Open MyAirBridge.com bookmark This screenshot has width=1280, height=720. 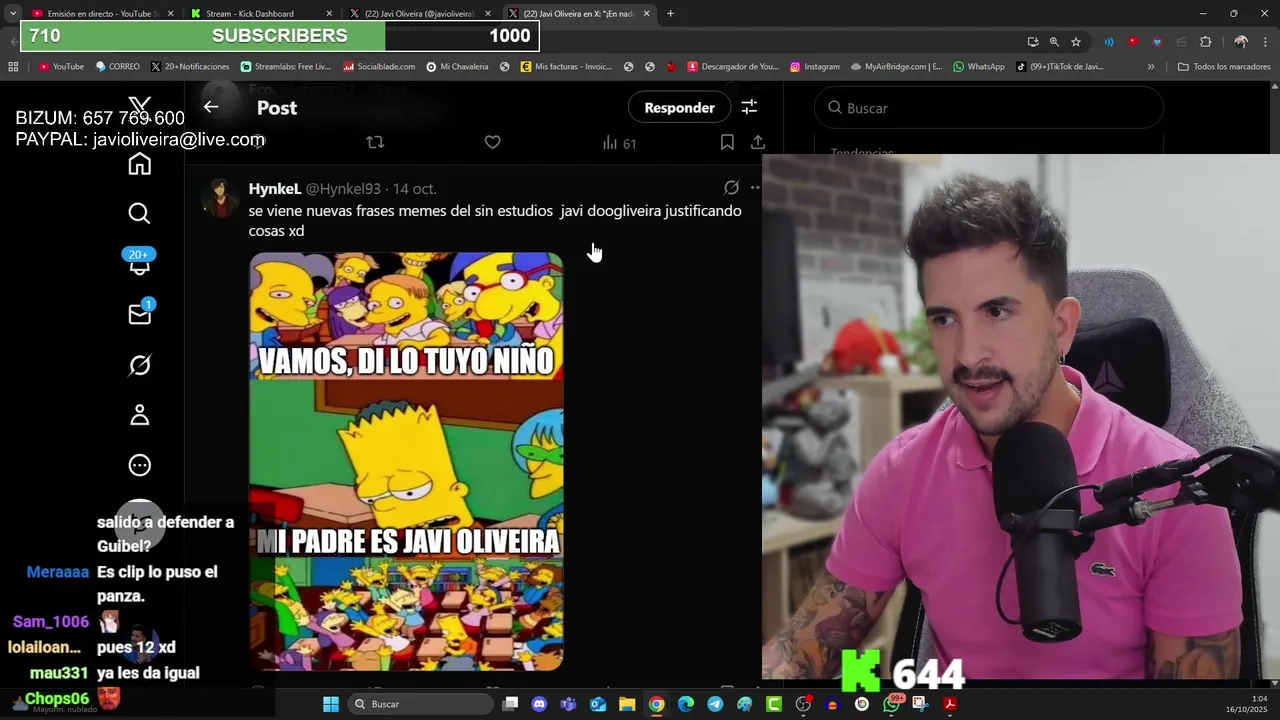[x=896, y=66]
